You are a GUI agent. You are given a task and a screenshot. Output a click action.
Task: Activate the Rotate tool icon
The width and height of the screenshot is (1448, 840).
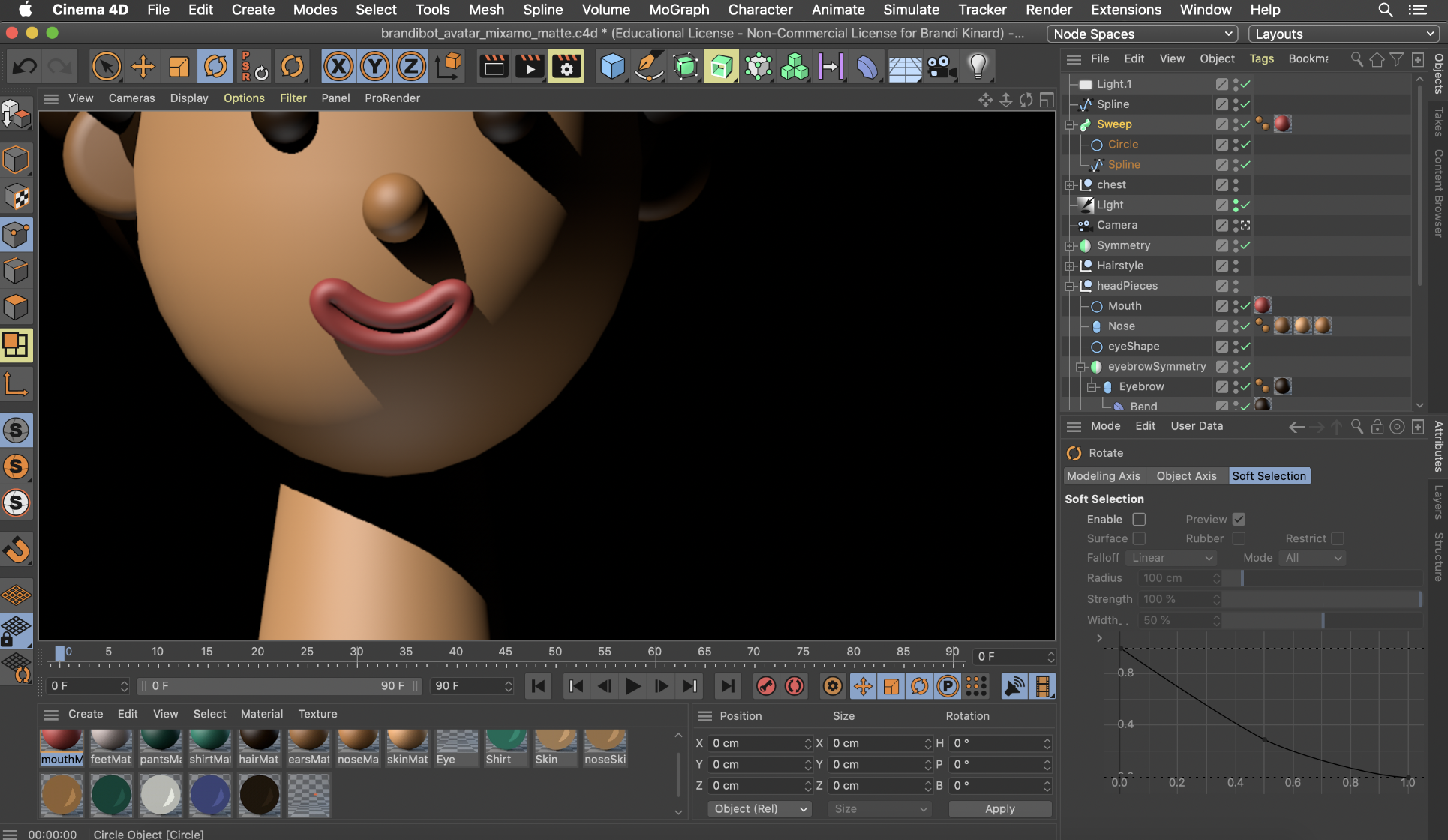coord(215,67)
